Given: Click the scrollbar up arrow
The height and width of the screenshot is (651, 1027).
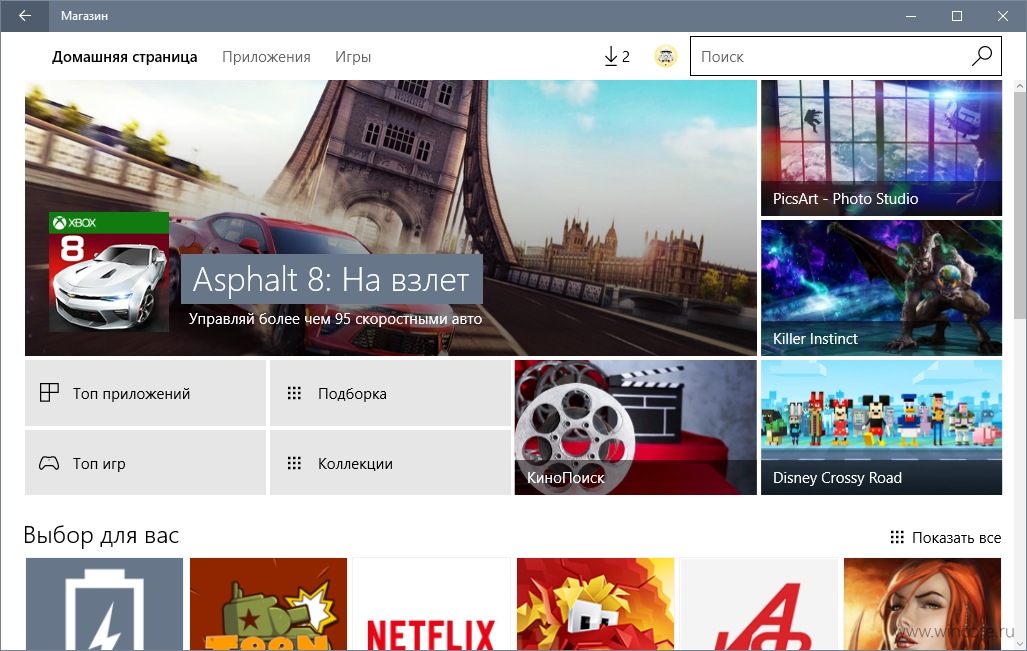Looking at the screenshot, I should [x=1020, y=86].
